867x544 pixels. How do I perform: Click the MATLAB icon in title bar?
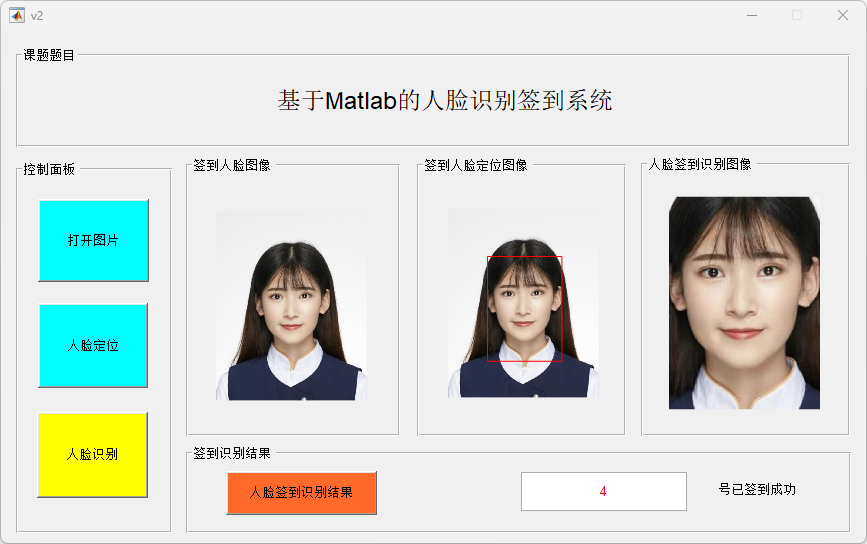(x=17, y=15)
